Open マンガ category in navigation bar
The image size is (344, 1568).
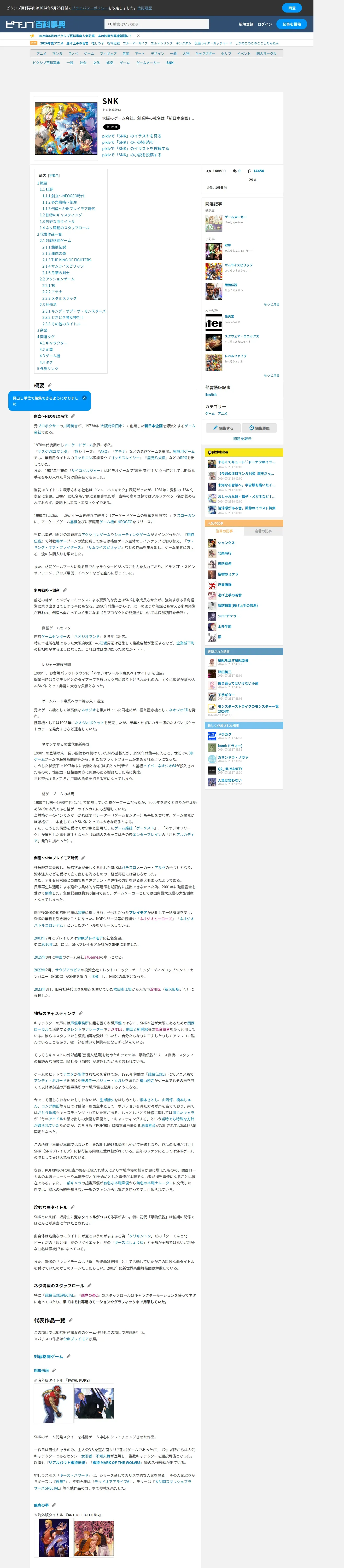(57, 54)
